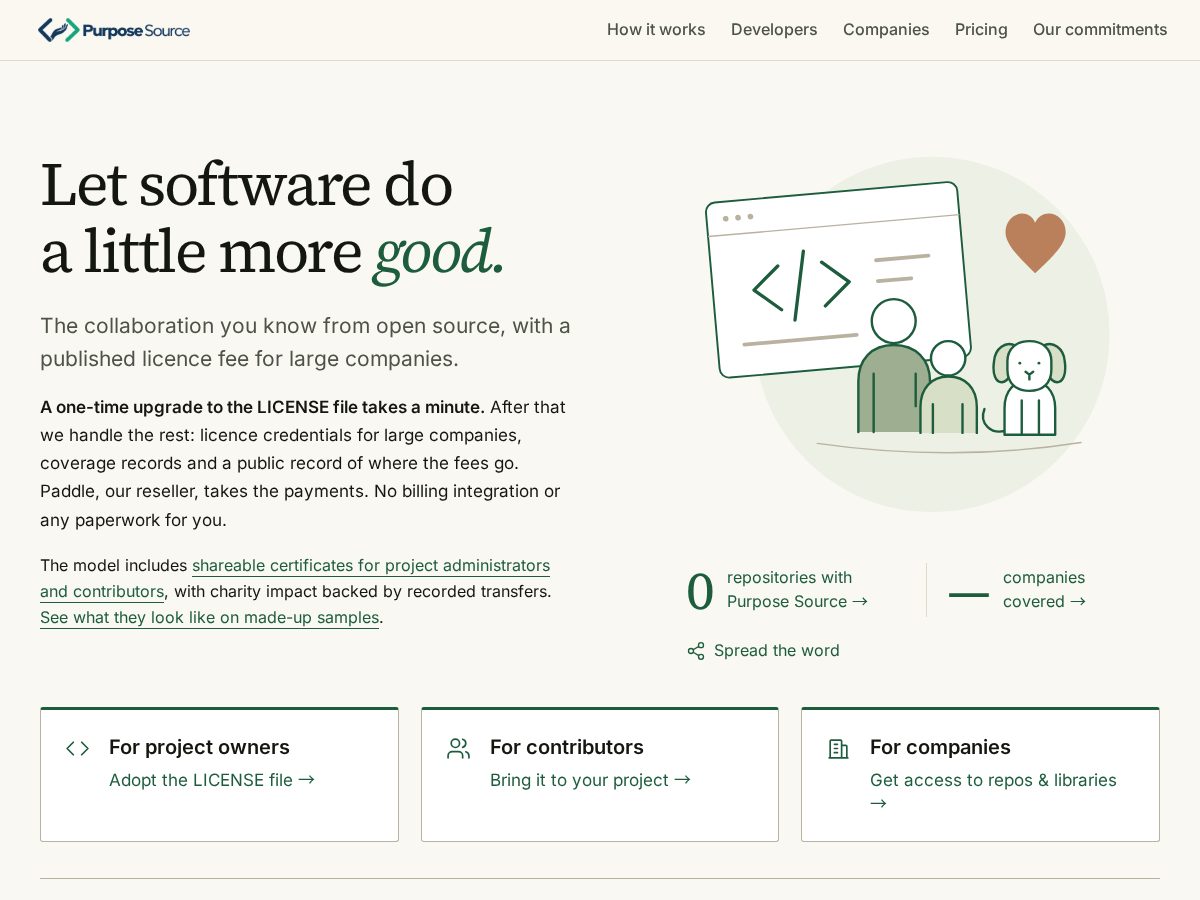Open the Pricing page from navigation
The image size is (1200, 900).
(981, 30)
